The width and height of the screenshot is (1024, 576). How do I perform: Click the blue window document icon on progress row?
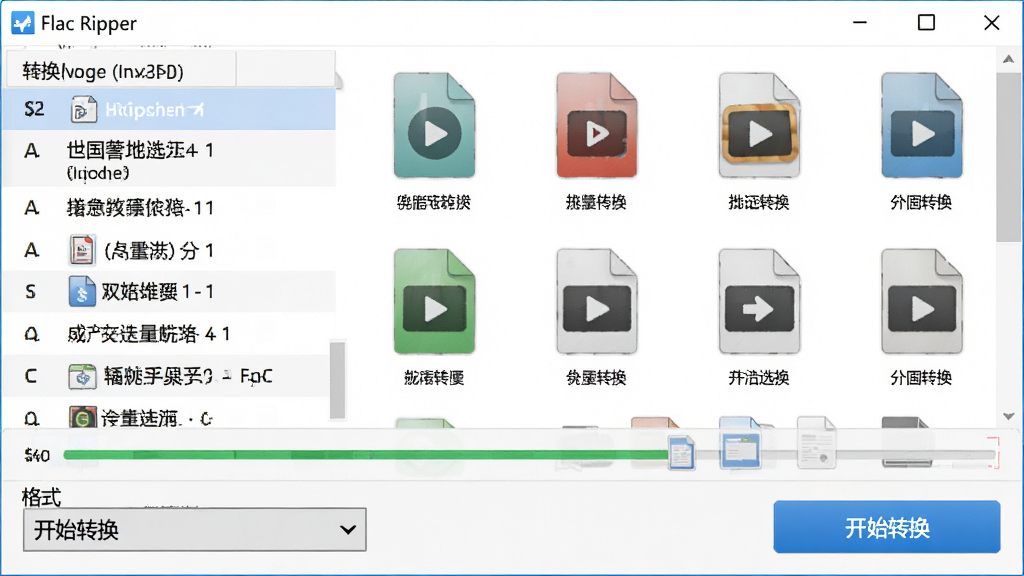740,443
